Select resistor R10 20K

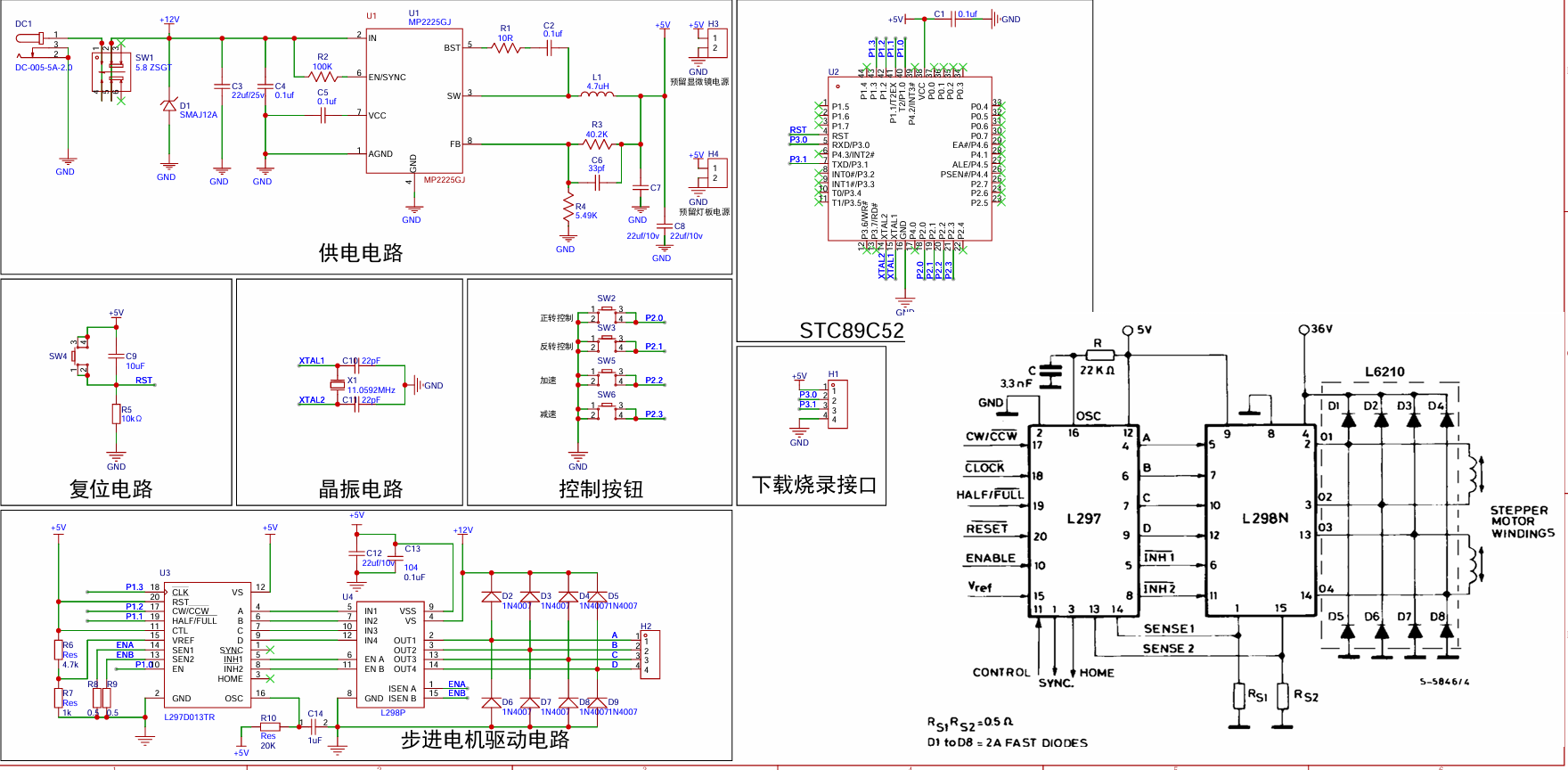(x=268, y=726)
